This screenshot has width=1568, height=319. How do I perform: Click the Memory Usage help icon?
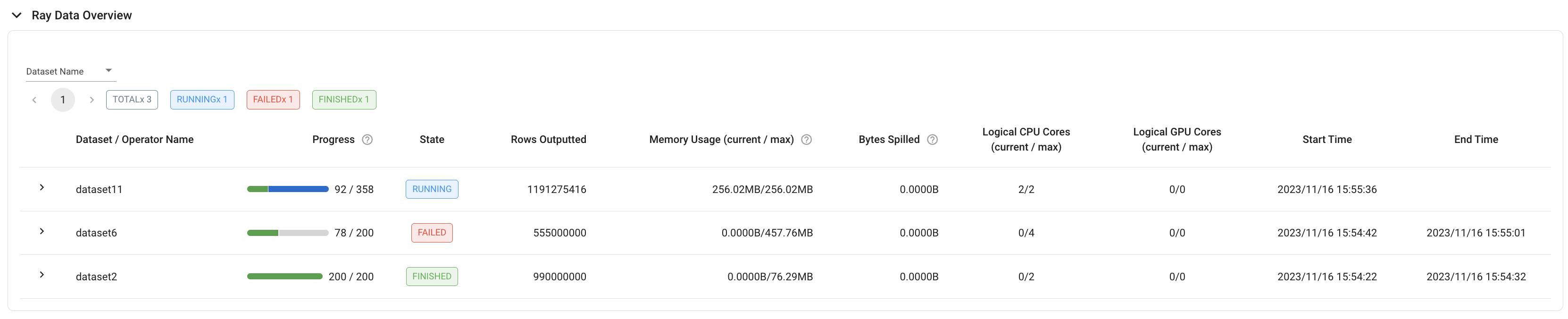pyautogui.click(x=807, y=139)
